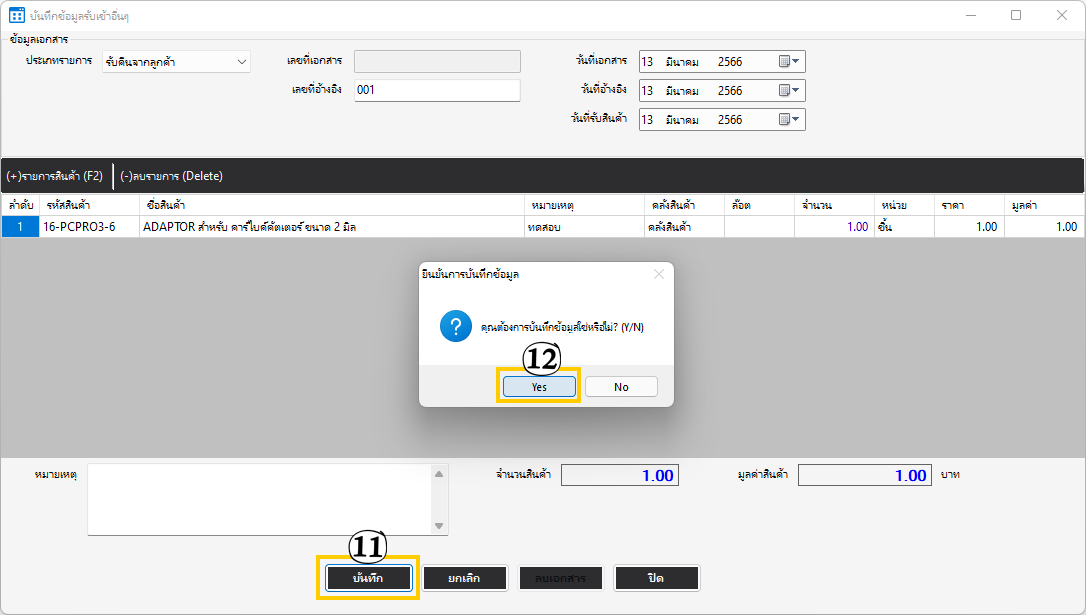This screenshot has height=615, width=1086.
Task: Click the บันทึก save button
Action: coord(368,578)
